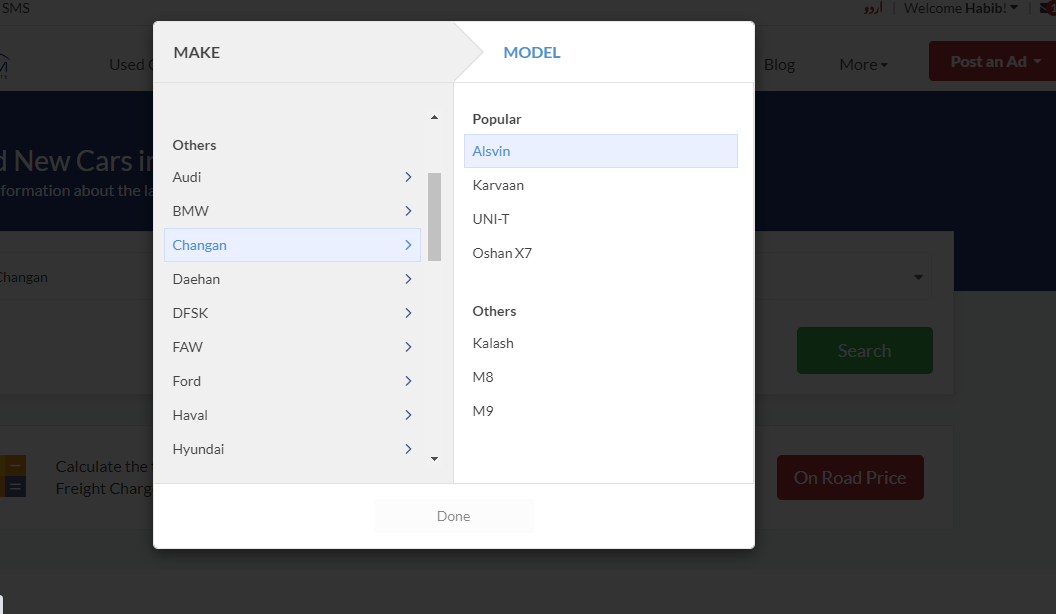Viewport: 1056px width, 614px height.
Task: Choose DFSK from the make list
Action: tap(292, 313)
